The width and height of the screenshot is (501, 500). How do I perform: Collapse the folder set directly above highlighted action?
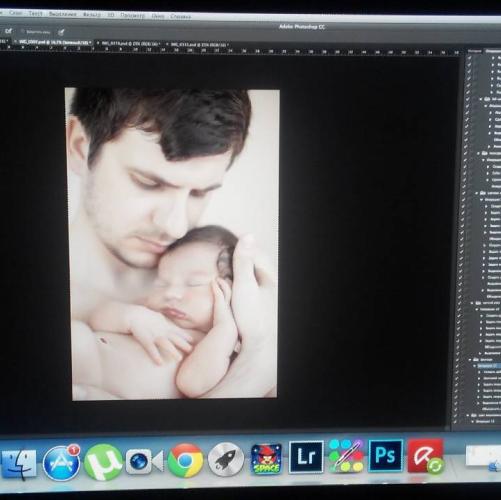[x=470, y=360]
